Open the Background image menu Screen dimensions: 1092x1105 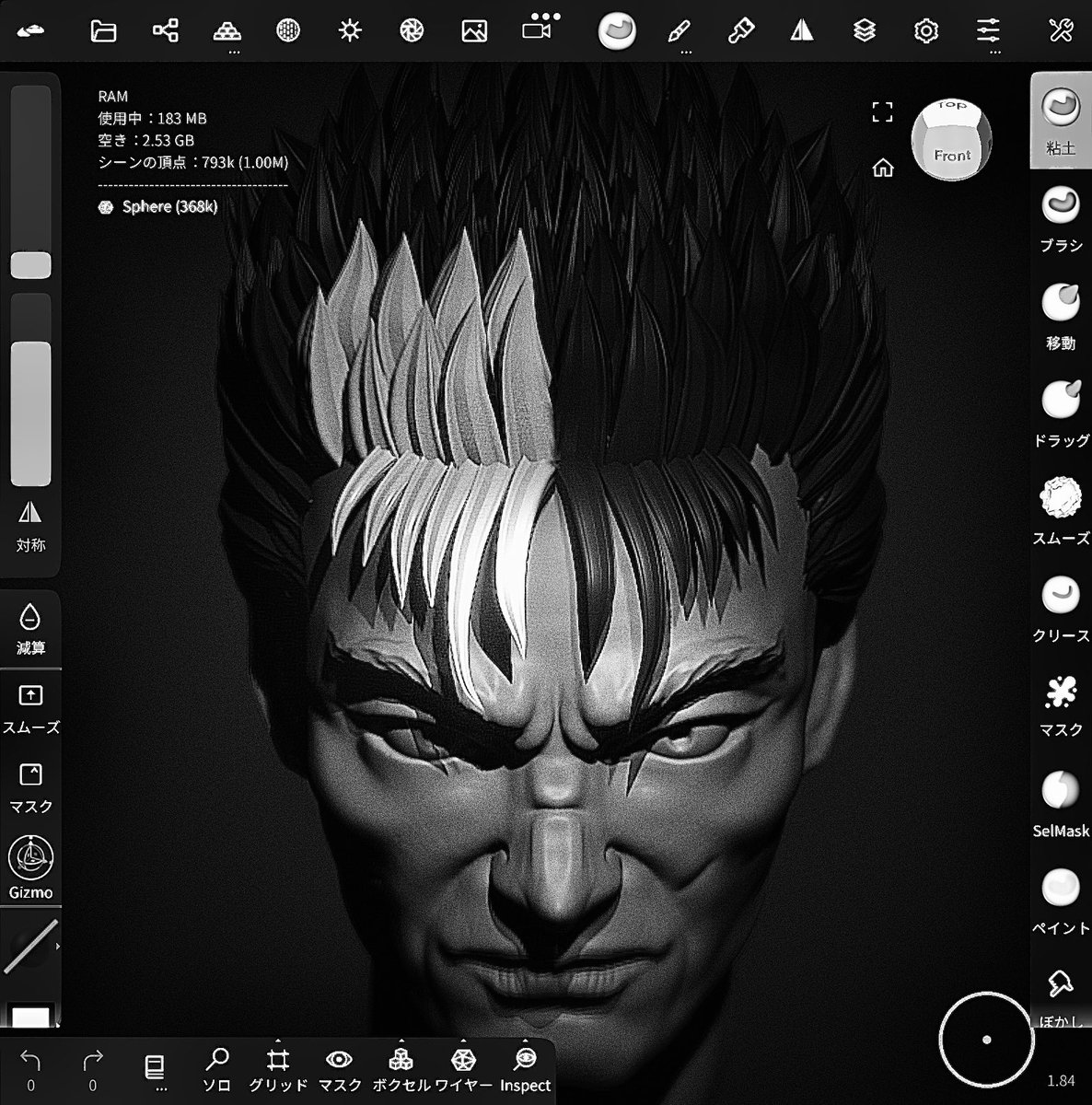tap(474, 31)
